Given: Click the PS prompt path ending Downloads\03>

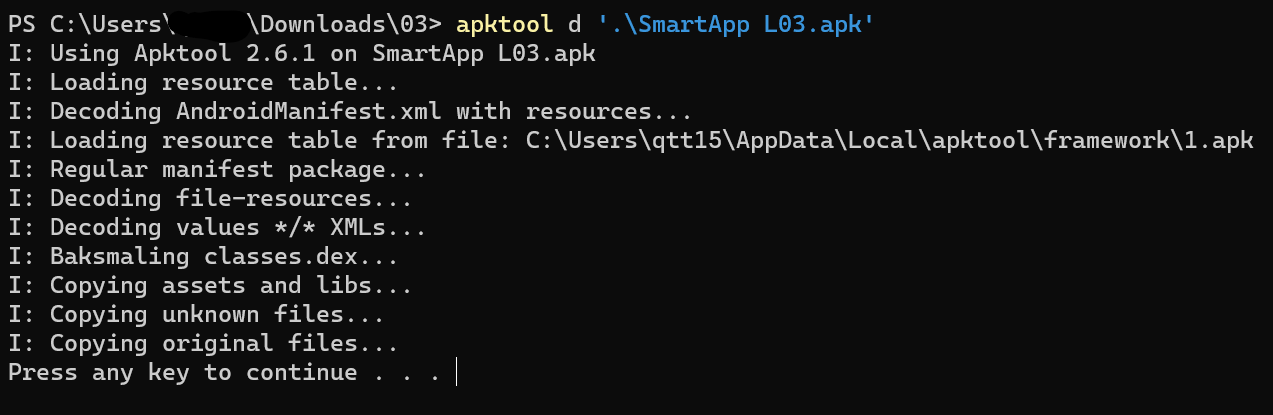Looking at the screenshot, I should tap(226, 24).
